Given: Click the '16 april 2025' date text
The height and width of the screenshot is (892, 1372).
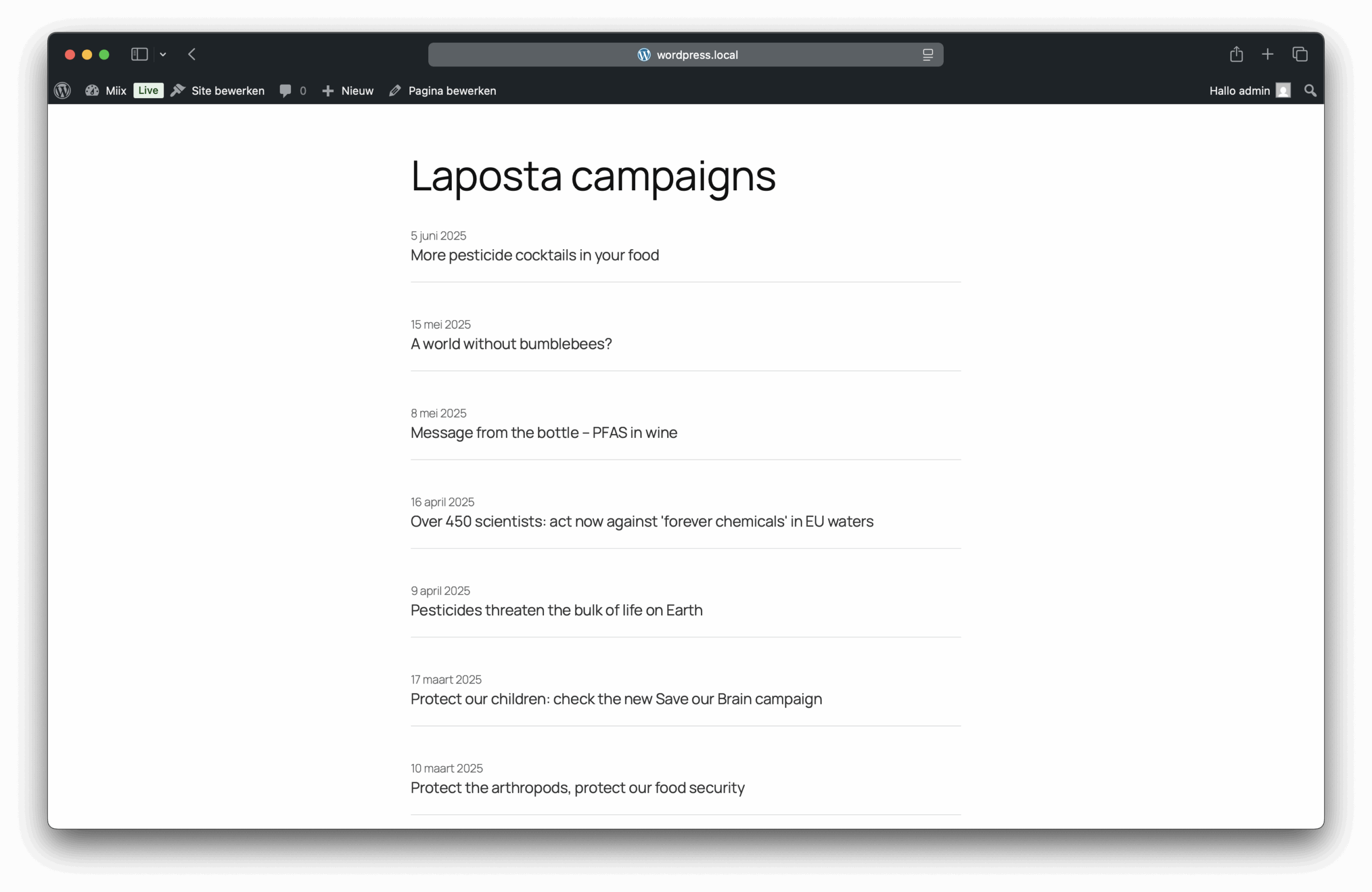Looking at the screenshot, I should (442, 502).
